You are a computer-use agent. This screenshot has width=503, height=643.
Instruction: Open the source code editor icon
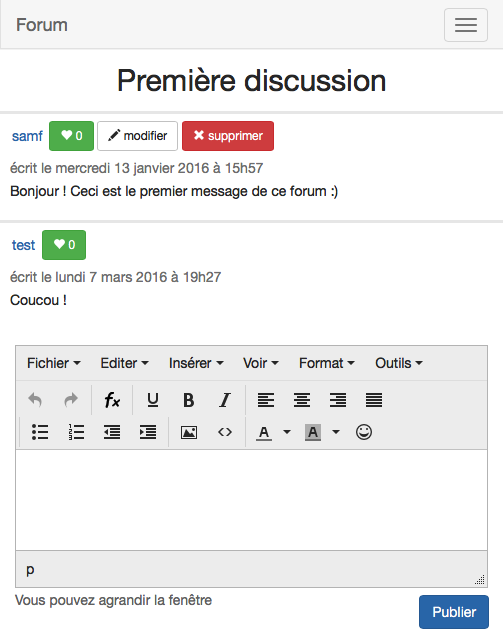tap(225, 432)
